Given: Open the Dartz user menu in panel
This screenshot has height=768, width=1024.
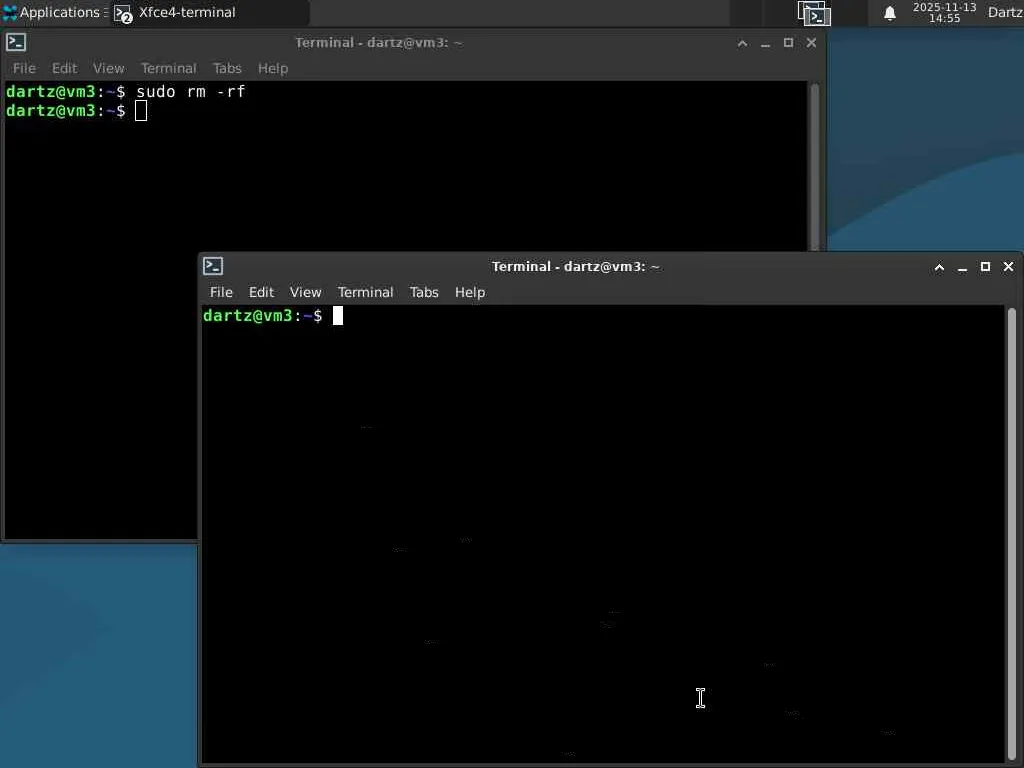Looking at the screenshot, I should point(1006,12).
